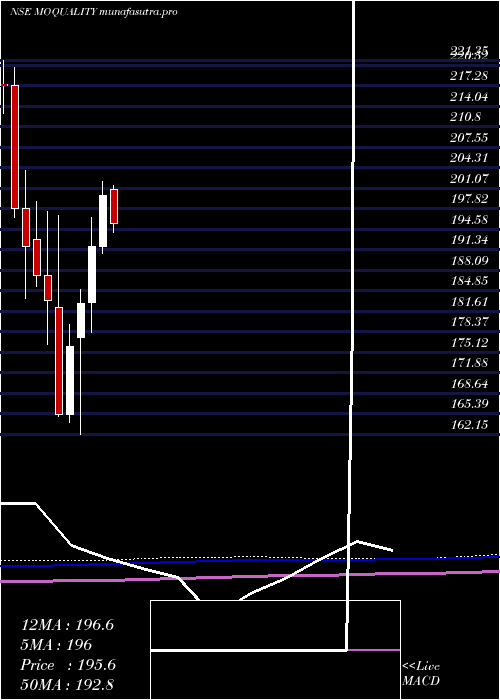Click the 50MA : 192.8 readout
Viewport: 500px width, 700px height.
point(69,685)
